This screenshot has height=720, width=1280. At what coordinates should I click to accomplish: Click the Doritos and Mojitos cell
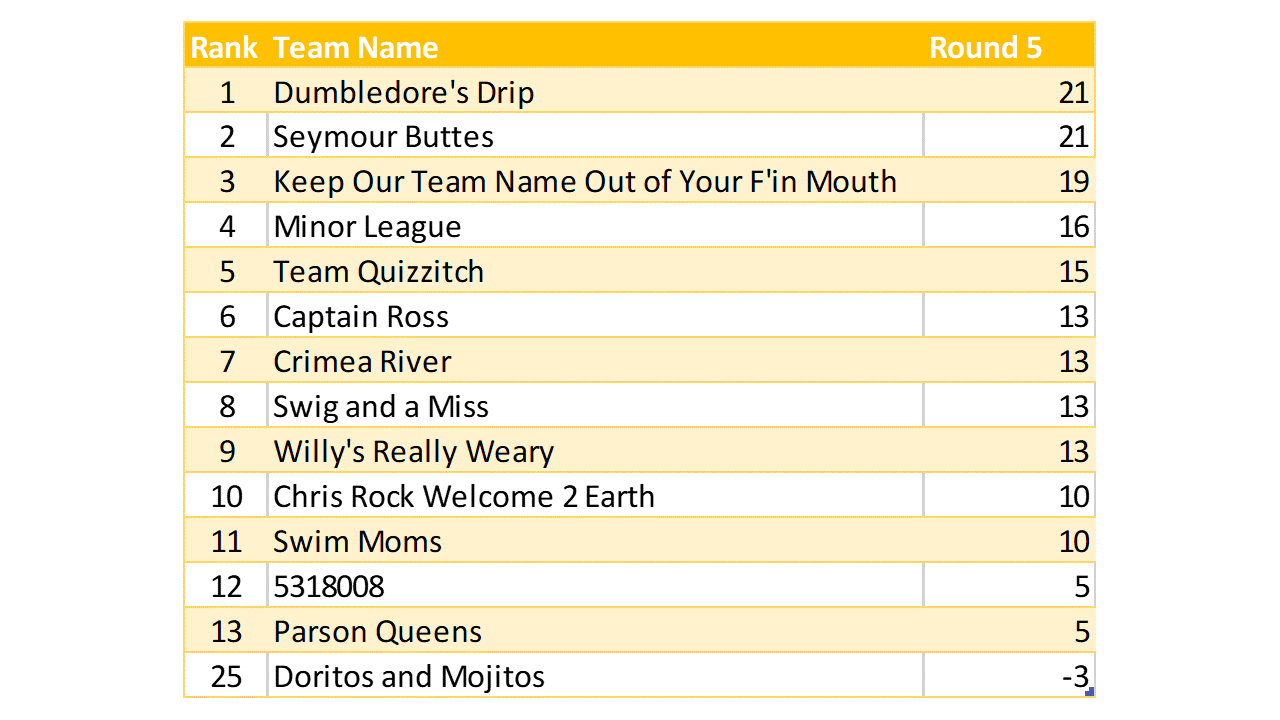coord(409,677)
